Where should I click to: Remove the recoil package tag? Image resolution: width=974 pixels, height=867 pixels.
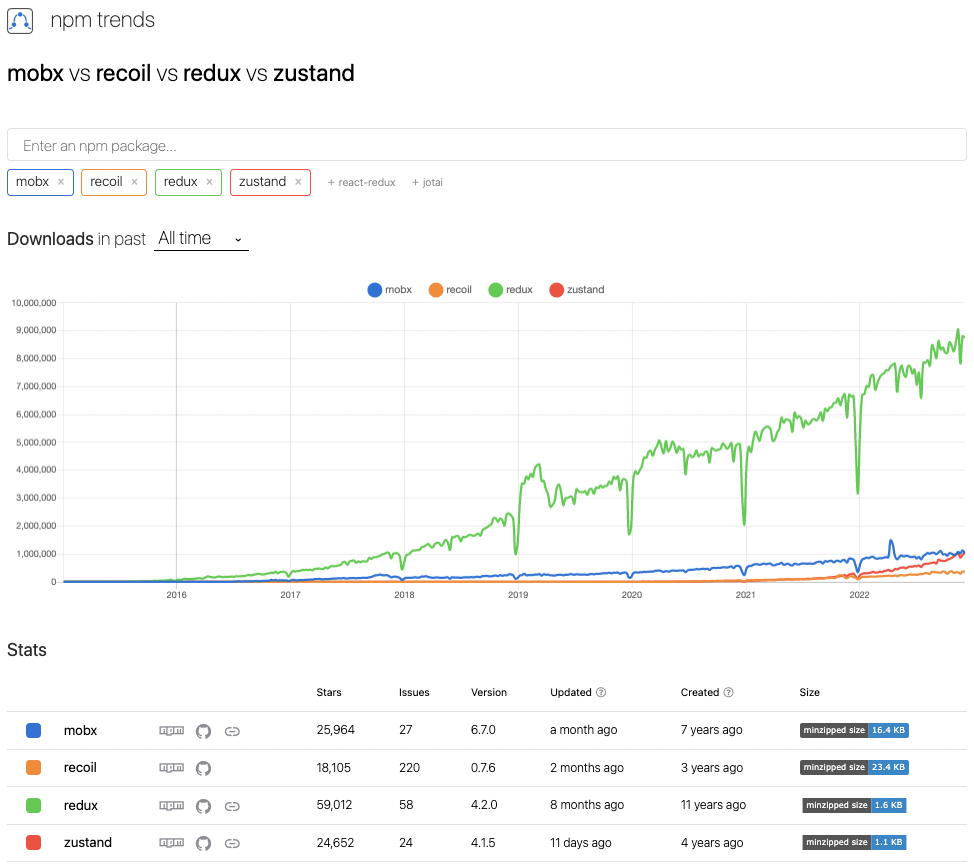[134, 182]
